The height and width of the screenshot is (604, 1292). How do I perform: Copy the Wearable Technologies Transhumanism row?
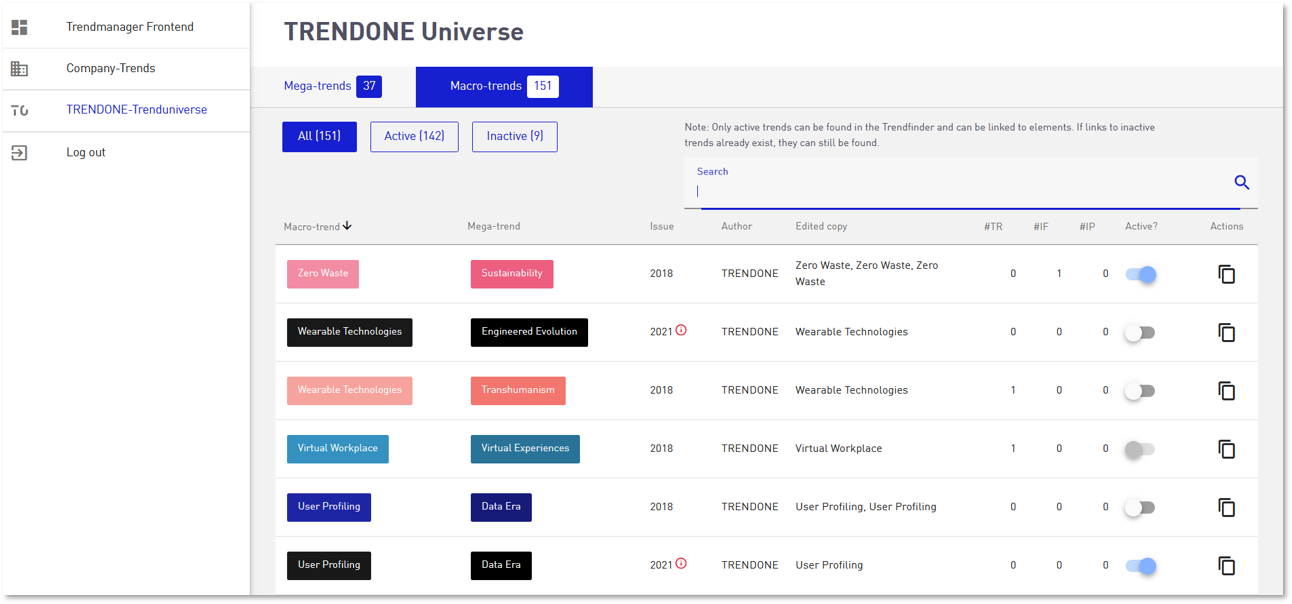point(1227,391)
